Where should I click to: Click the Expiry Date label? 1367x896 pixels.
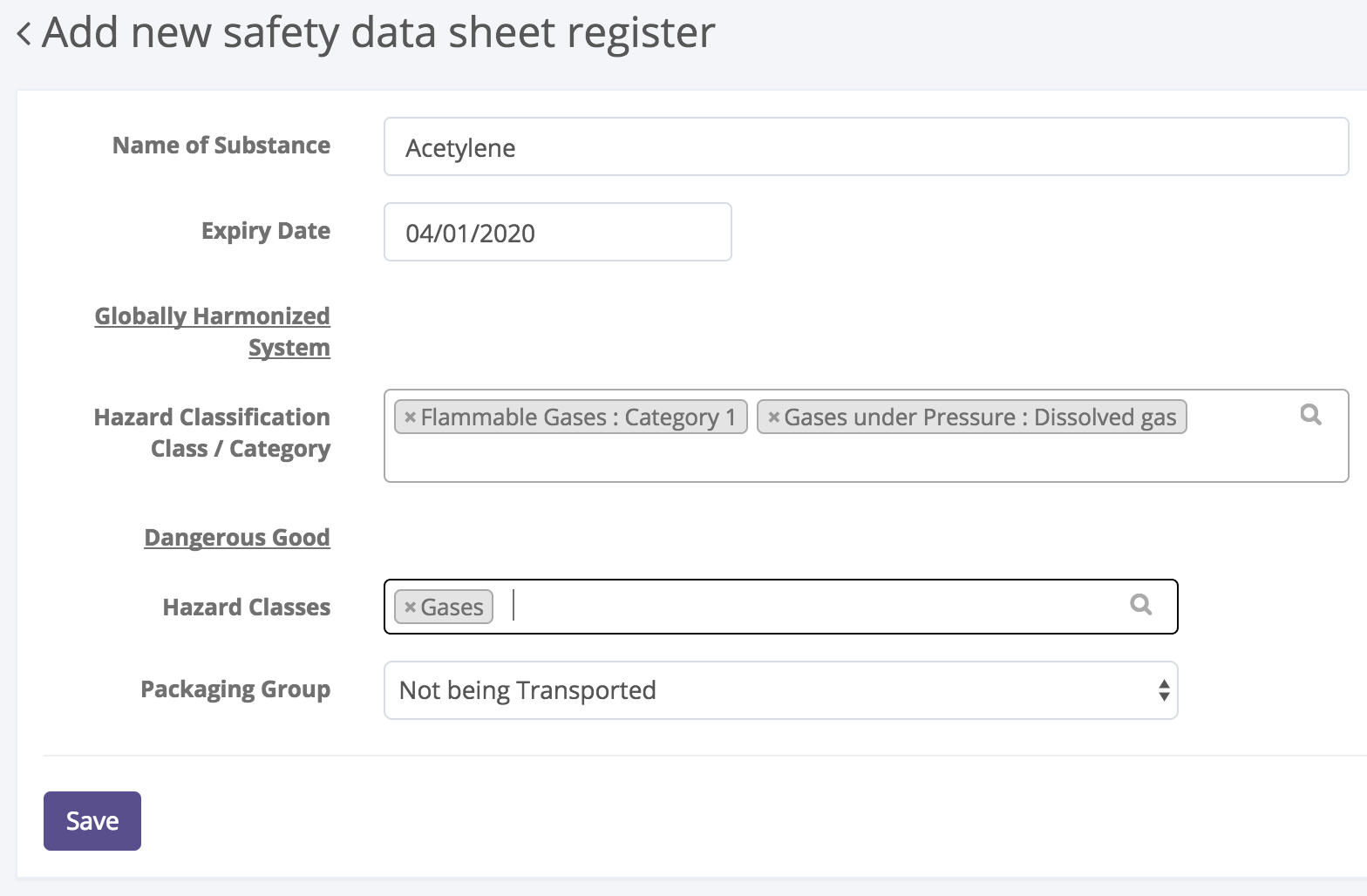266,231
